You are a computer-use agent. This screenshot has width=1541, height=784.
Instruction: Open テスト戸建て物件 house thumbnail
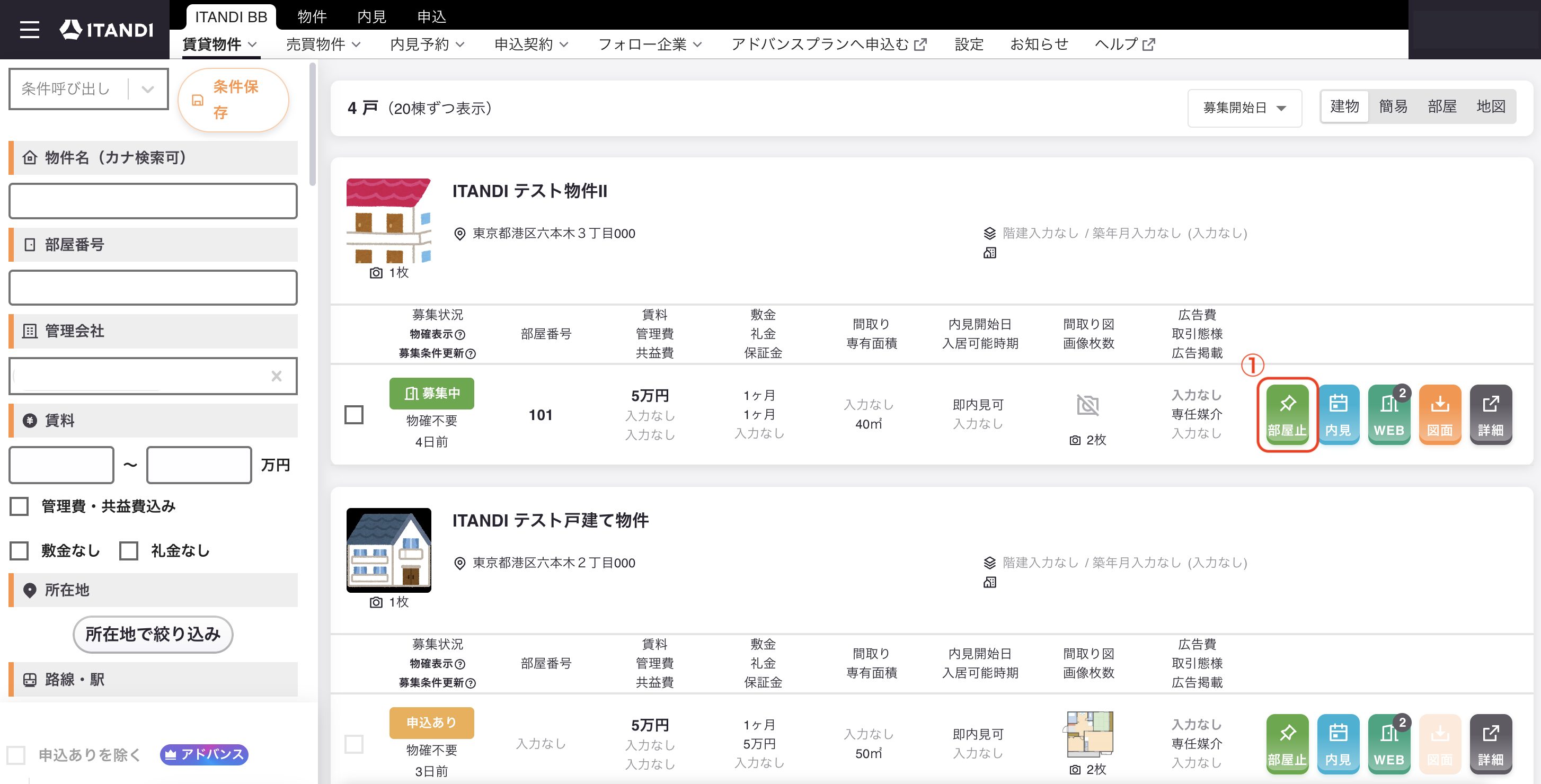click(x=389, y=550)
